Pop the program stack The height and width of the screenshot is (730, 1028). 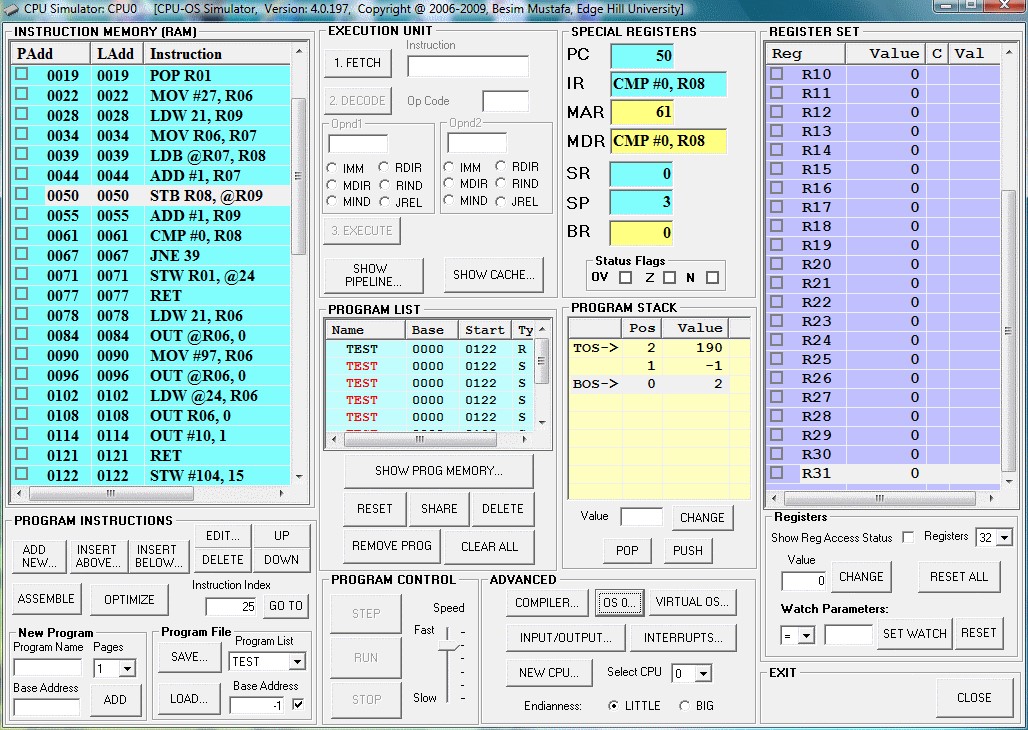pos(627,550)
